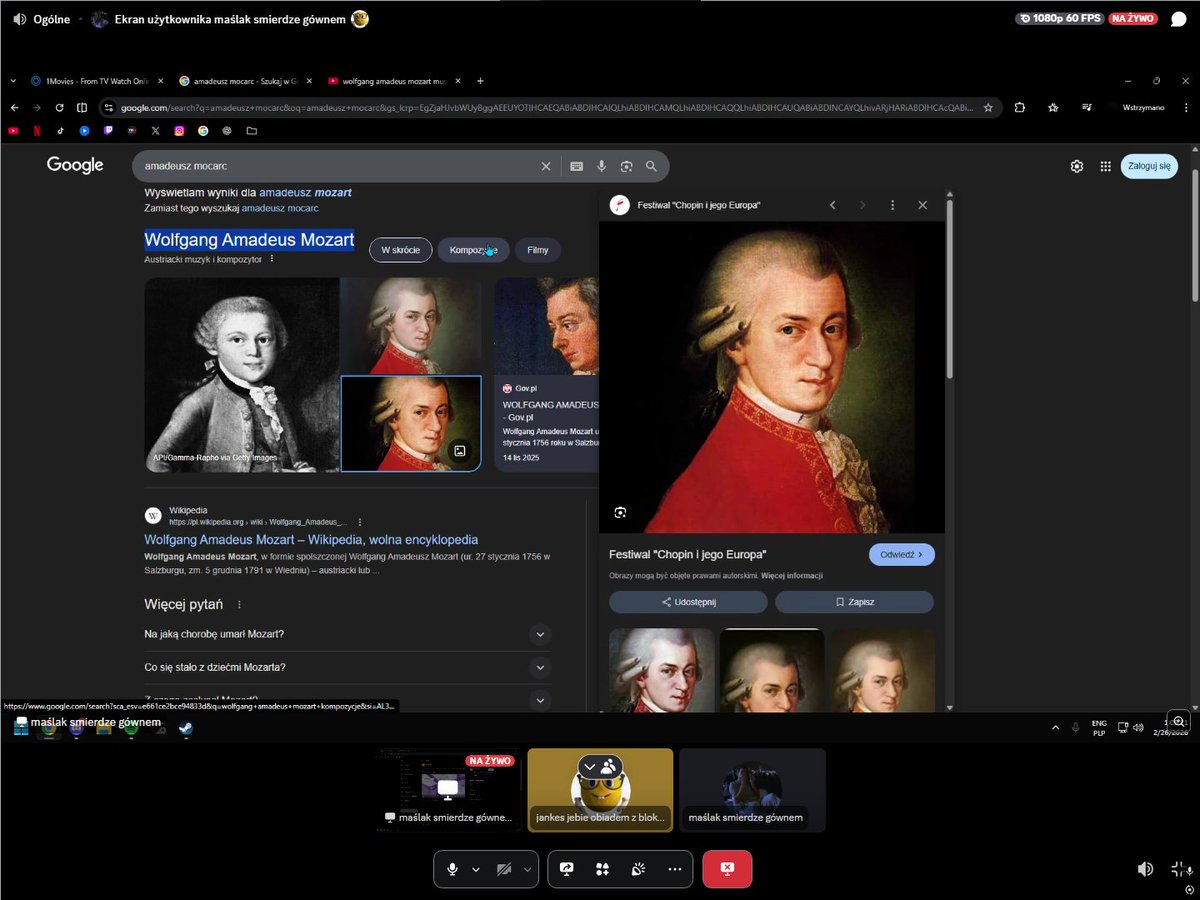Open the Twitch bookmark
Image resolution: width=1200 pixels, height=900 pixels.
(x=108, y=130)
